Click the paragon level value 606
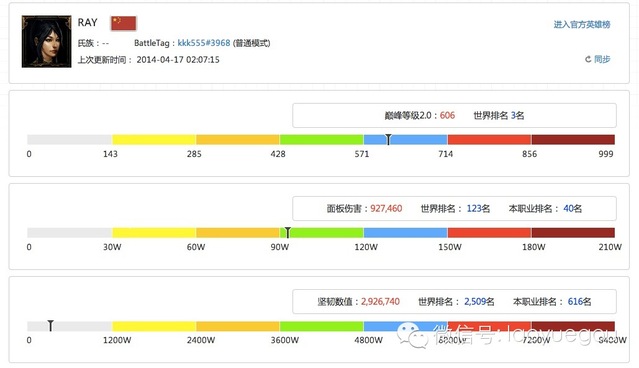The height and width of the screenshot is (368, 639). 447,115
